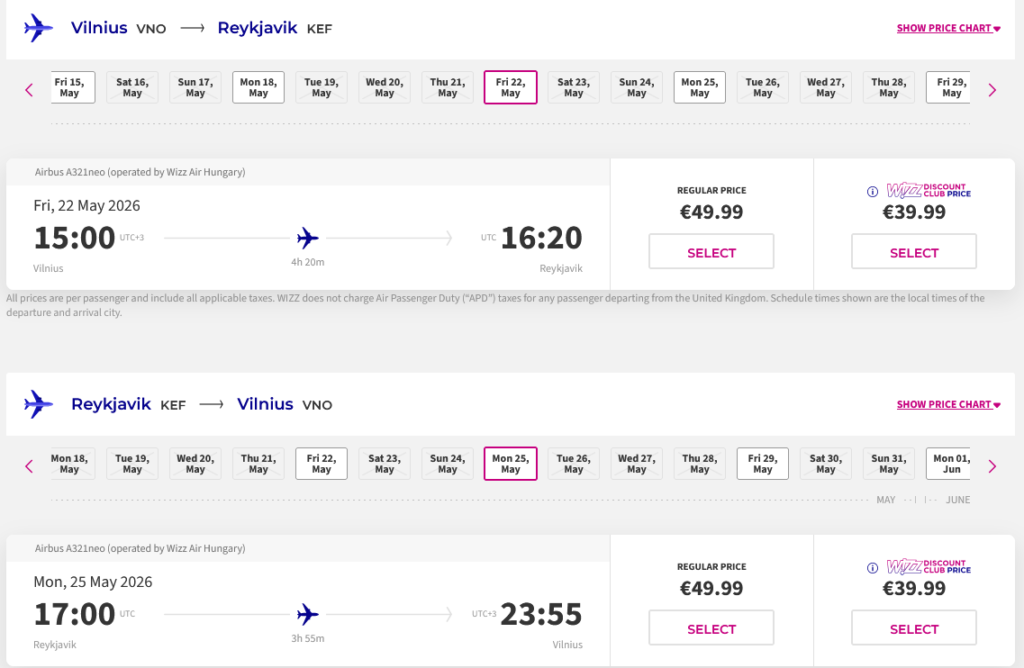Choose Mon 25, May outbound date
1024x668 pixels.
(699, 88)
